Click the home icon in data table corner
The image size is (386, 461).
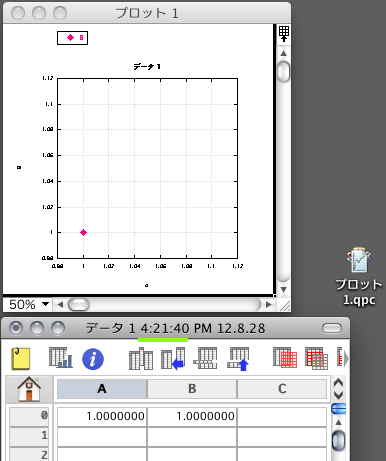tap(29, 389)
